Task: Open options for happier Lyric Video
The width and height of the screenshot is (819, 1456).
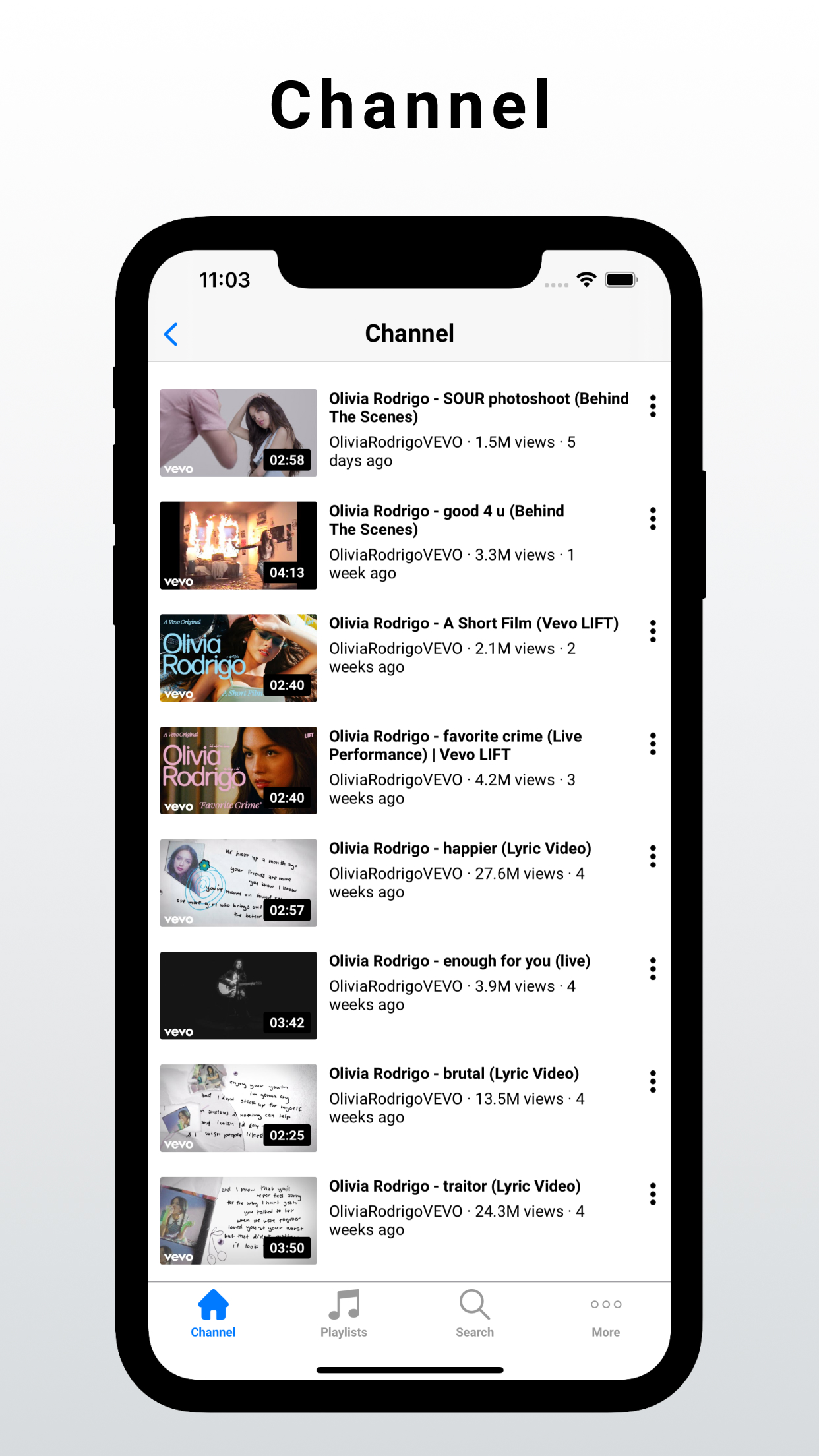Action: pyautogui.click(x=653, y=857)
